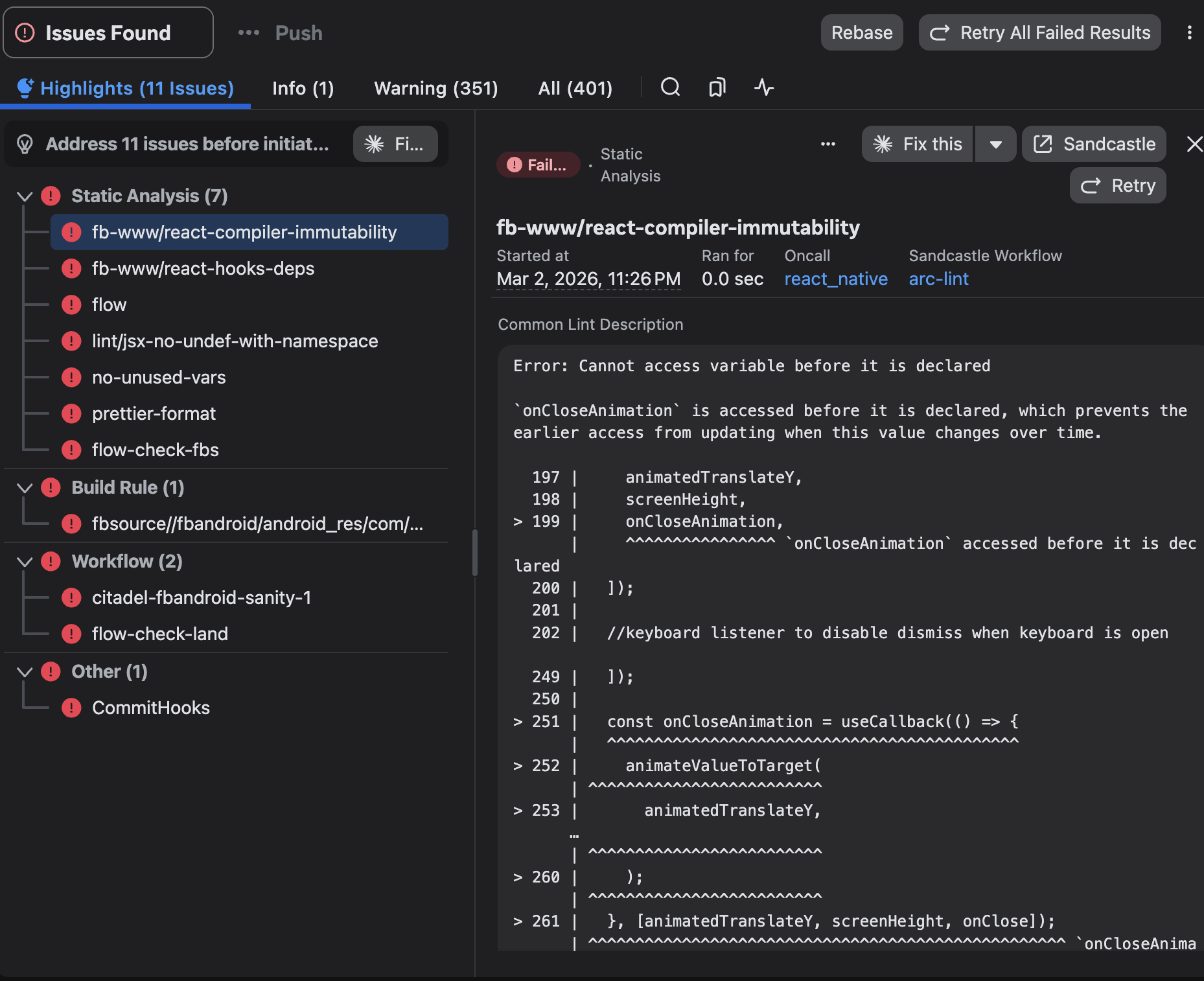Click the error icon beside Build Rule (1)
Screen dimensions: 1204x981
click(x=51, y=487)
